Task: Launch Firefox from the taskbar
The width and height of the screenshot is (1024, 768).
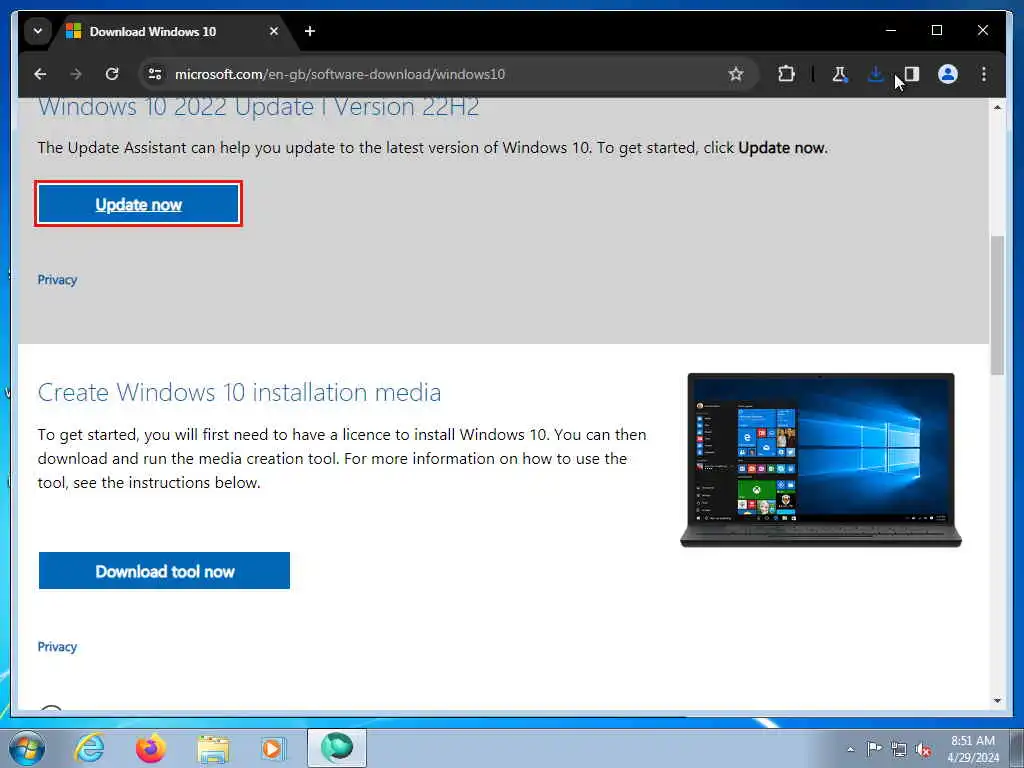Action: point(151,748)
